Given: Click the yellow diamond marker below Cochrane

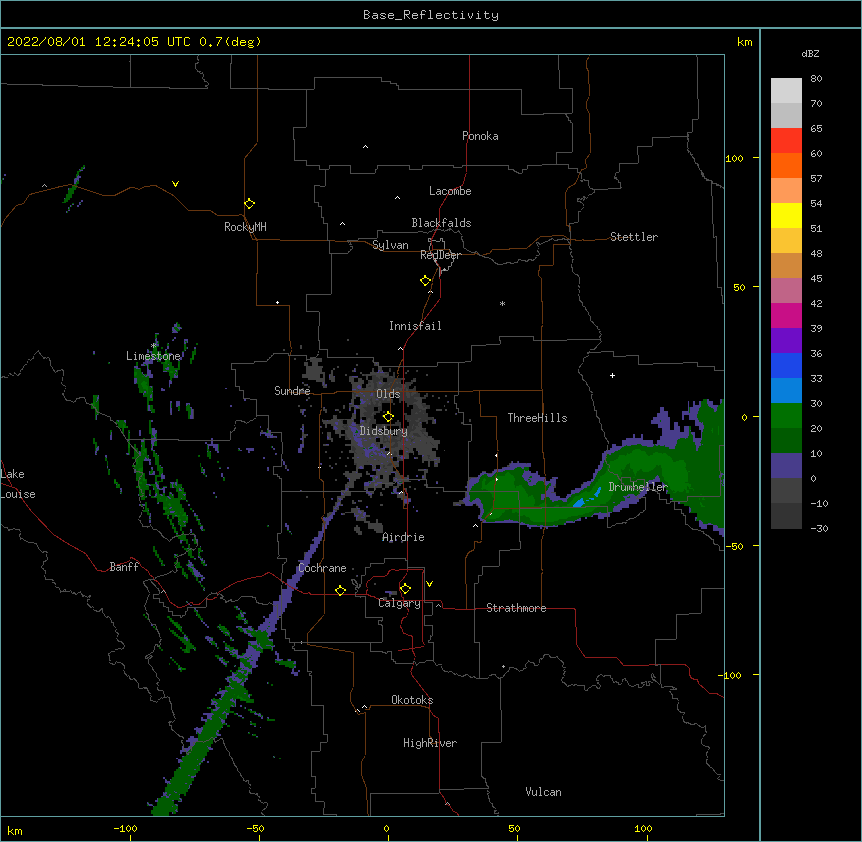Looking at the screenshot, I should pyautogui.click(x=340, y=590).
